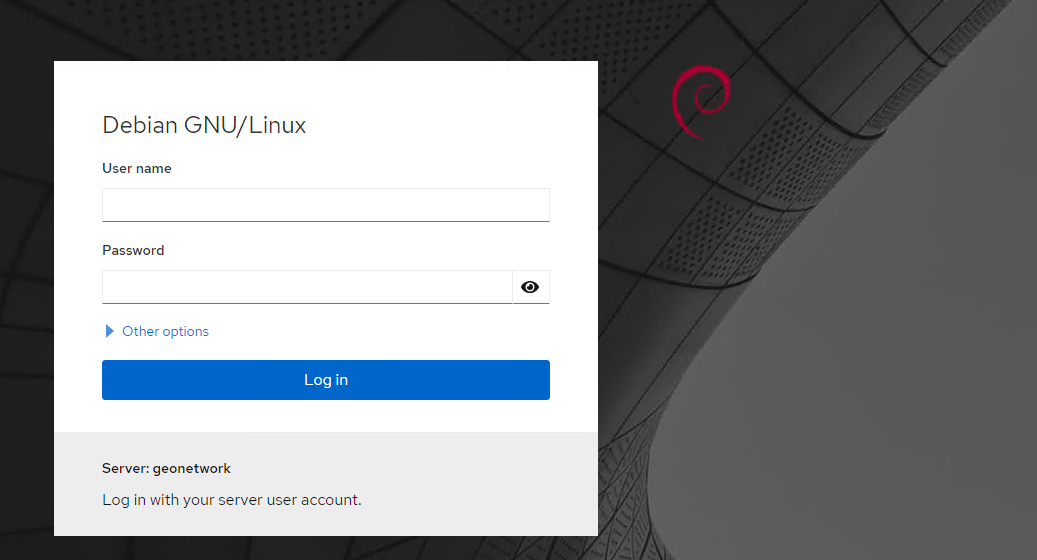Click the red Debian swirl logo
Screen dimensions: 1037x560
pos(701,101)
